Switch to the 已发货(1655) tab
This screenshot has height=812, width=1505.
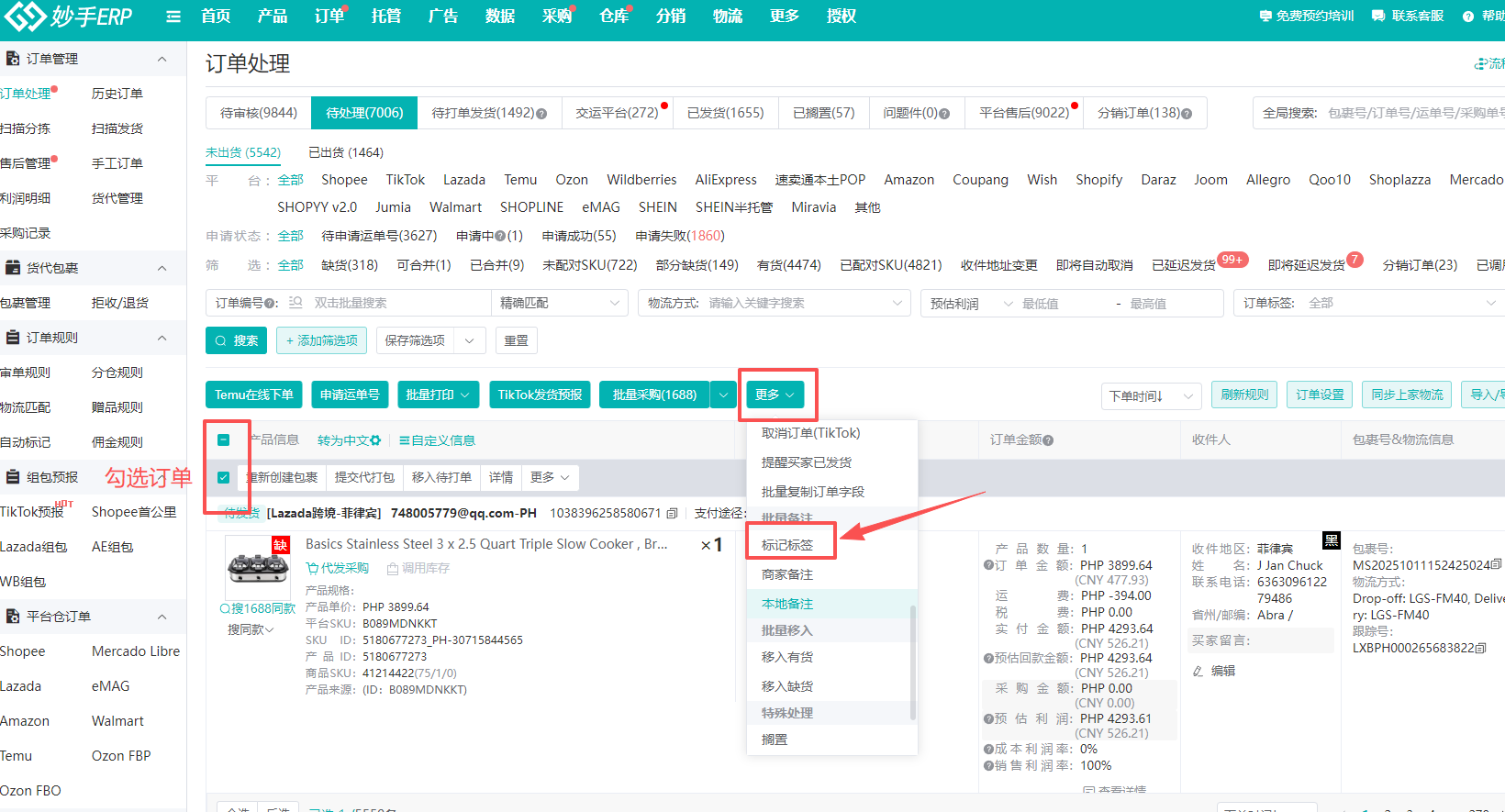coord(725,113)
